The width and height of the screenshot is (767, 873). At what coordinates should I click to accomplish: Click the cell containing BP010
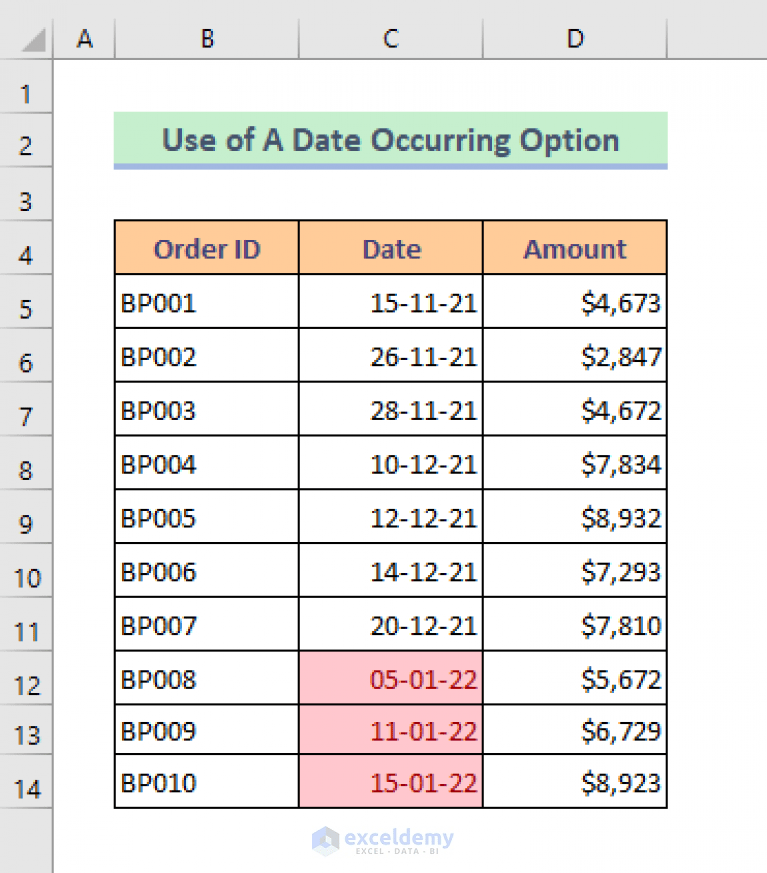pyautogui.click(x=206, y=782)
